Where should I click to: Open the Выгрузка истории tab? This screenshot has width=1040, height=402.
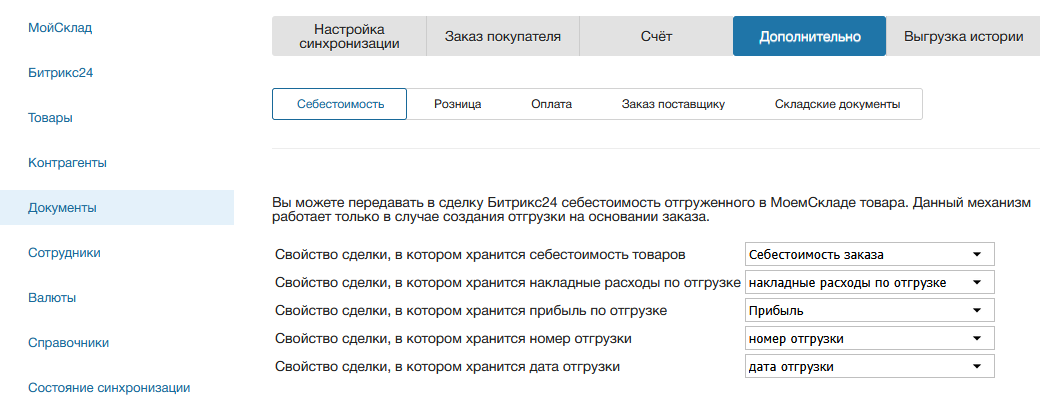coord(963,36)
